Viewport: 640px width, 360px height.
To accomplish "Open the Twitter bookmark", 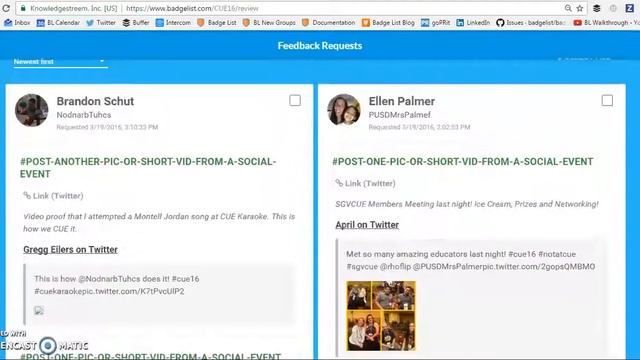I will tap(101, 23).
